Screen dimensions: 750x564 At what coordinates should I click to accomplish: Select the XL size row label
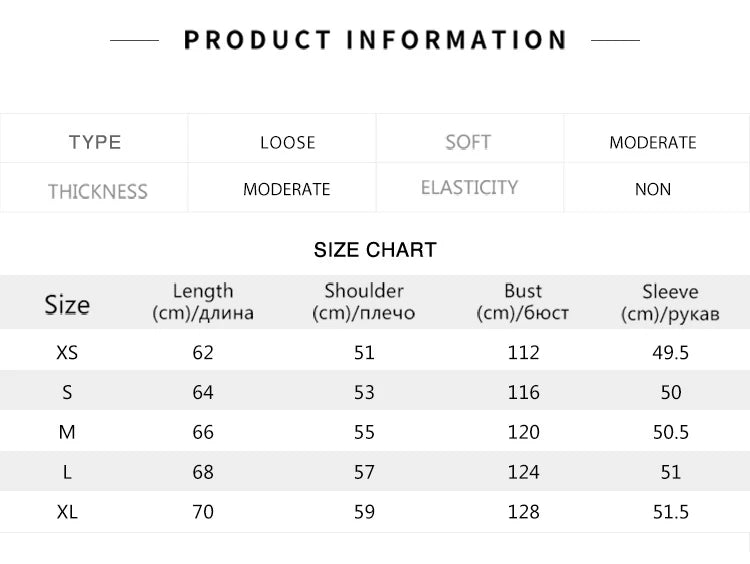[67, 512]
